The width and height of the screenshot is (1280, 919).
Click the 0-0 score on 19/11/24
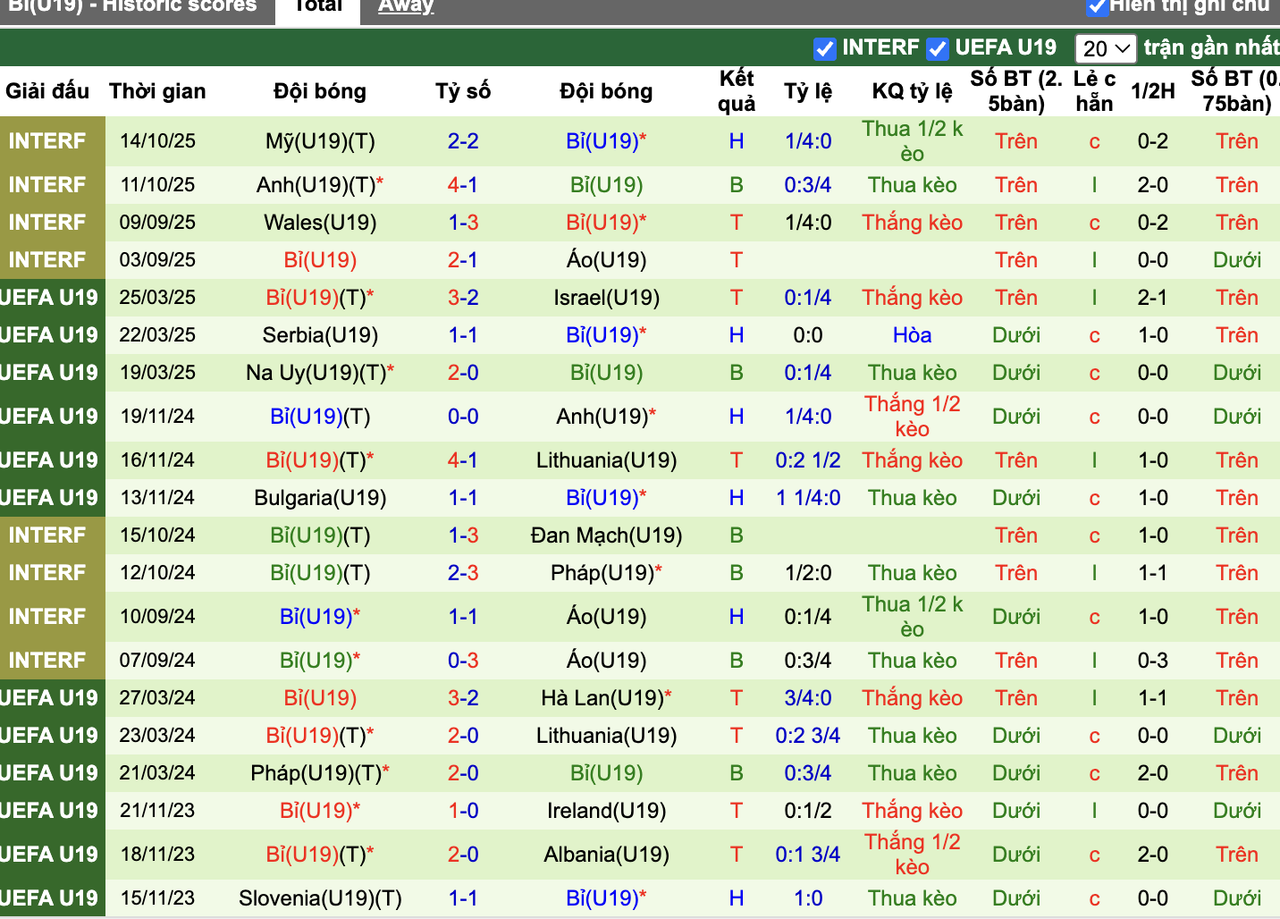pos(463,416)
